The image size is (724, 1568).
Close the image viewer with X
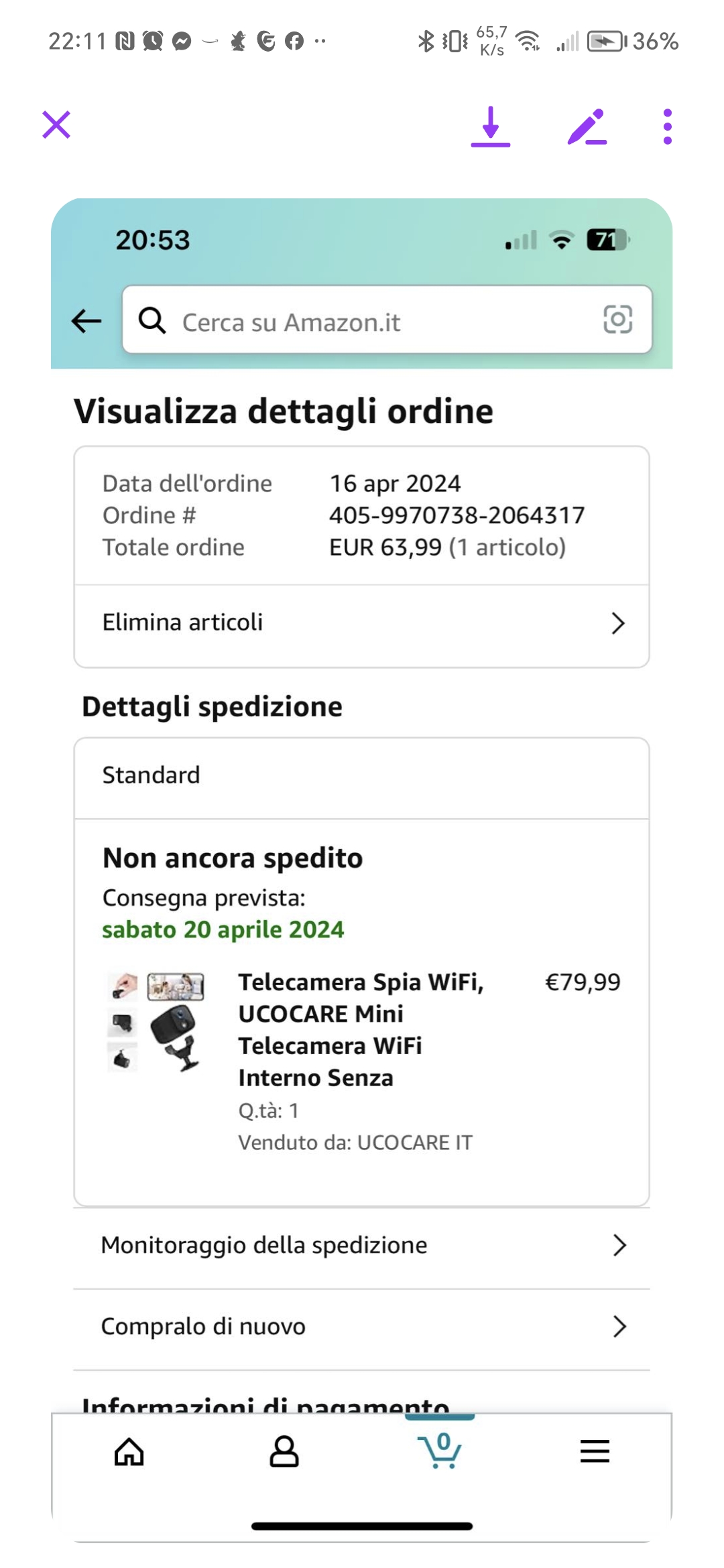(56, 125)
